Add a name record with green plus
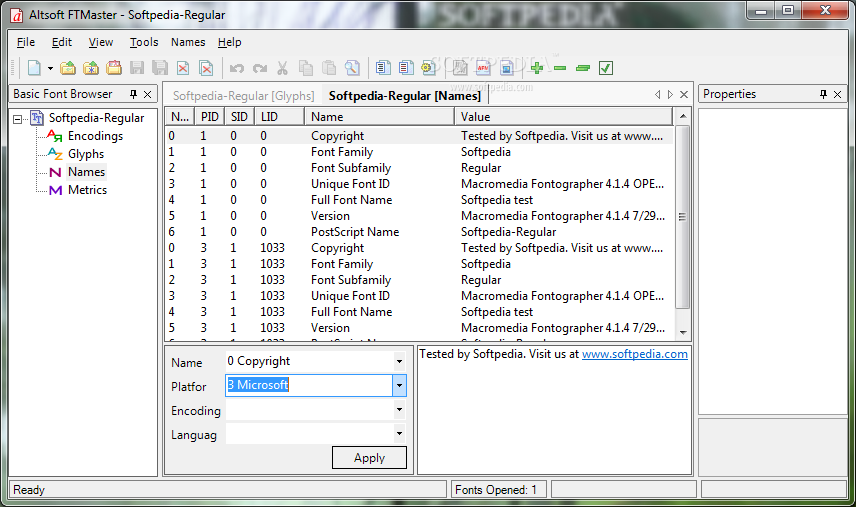This screenshot has width=856, height=507. 537,68
